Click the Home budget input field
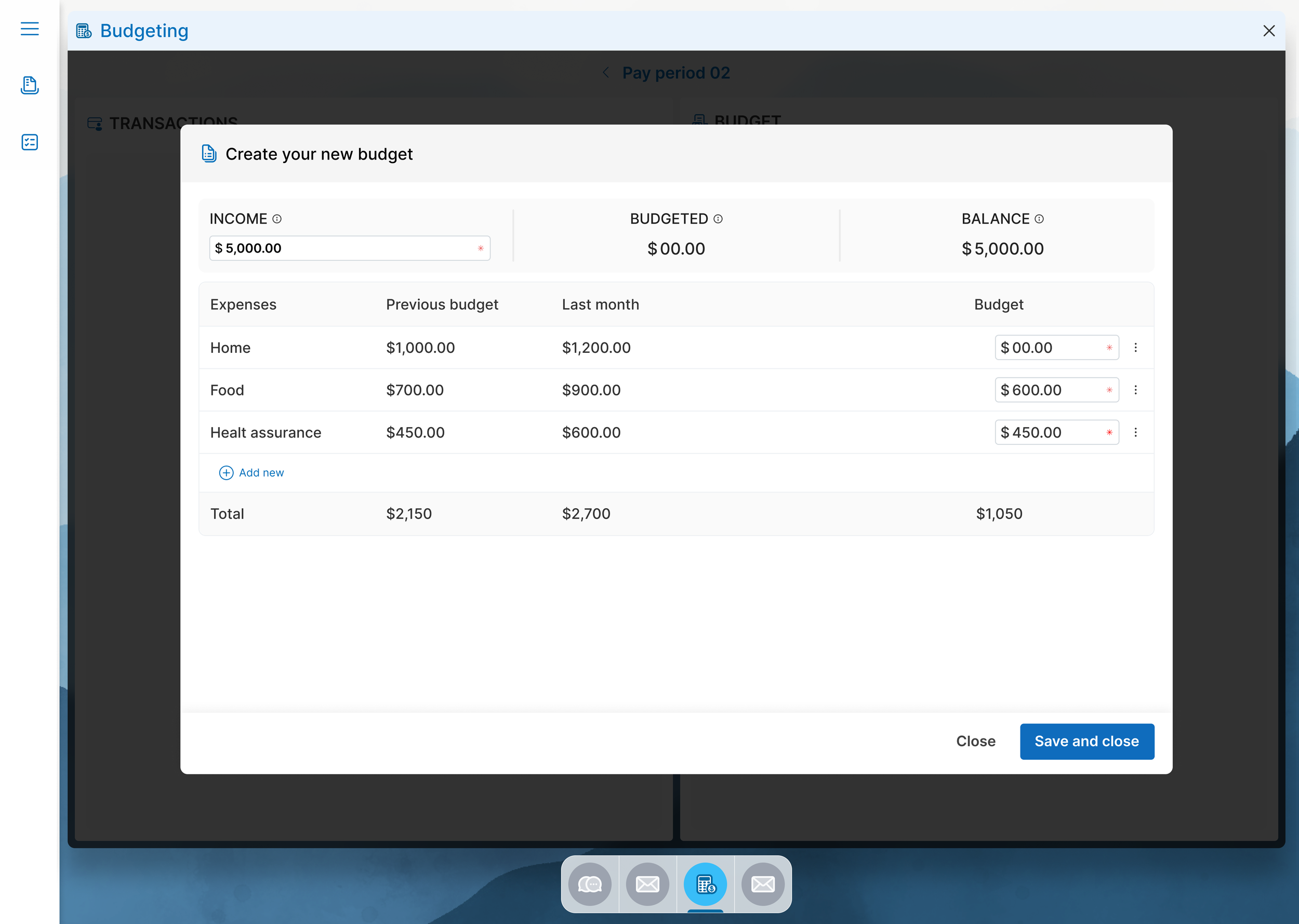The height and width of the screenshot is (924, 1299). 1049,348
